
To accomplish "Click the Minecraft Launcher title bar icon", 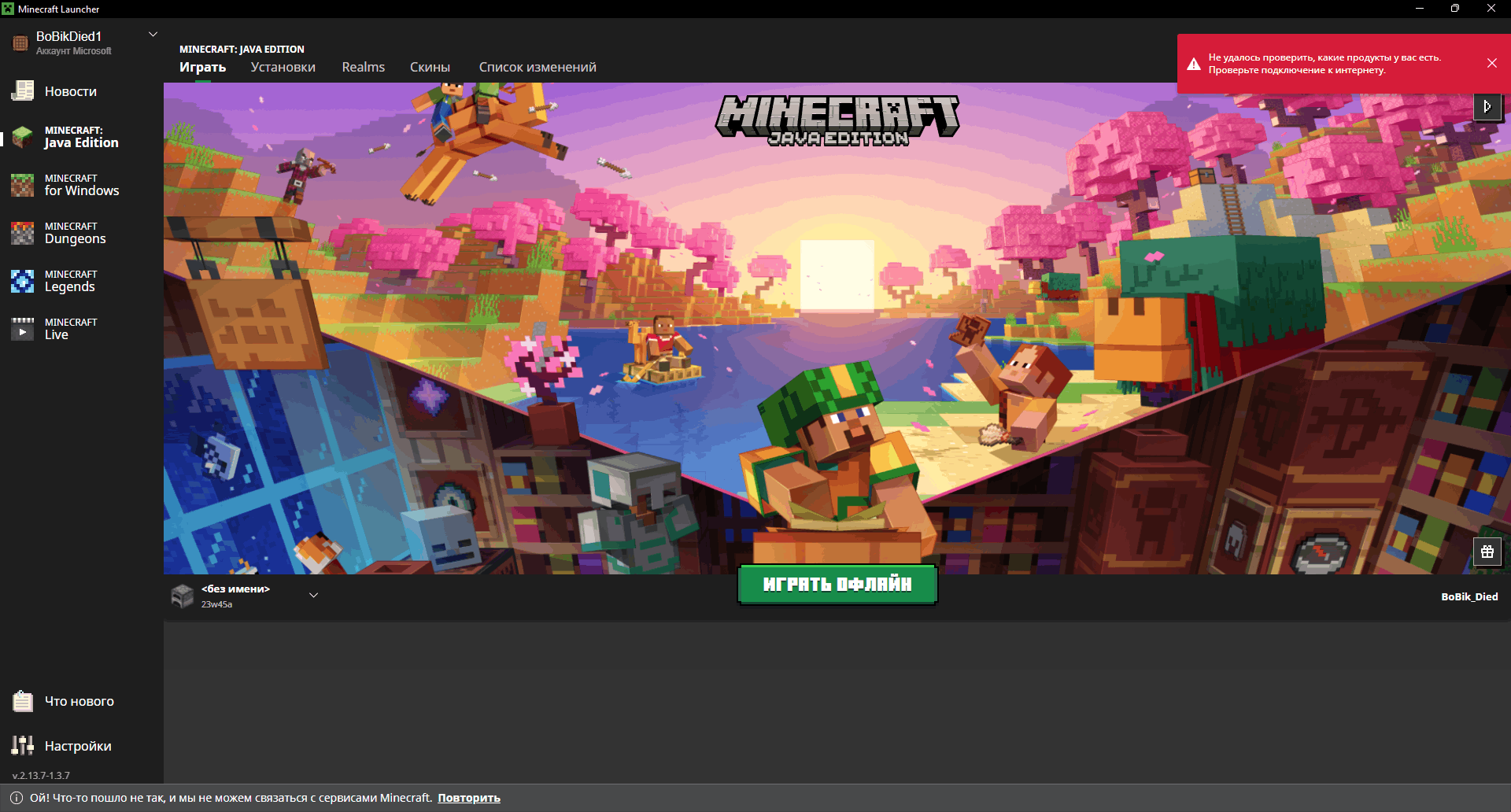I will coord(8,9).
